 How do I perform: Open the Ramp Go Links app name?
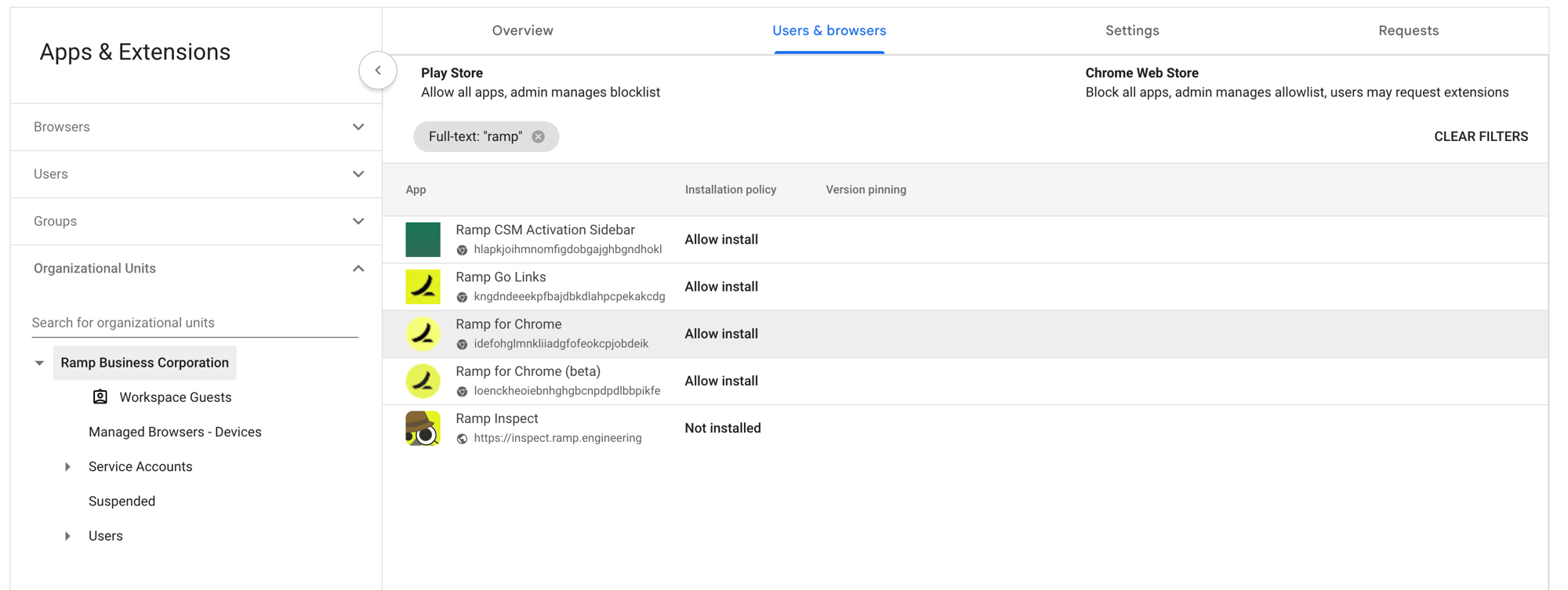click(x=501, y=277)
